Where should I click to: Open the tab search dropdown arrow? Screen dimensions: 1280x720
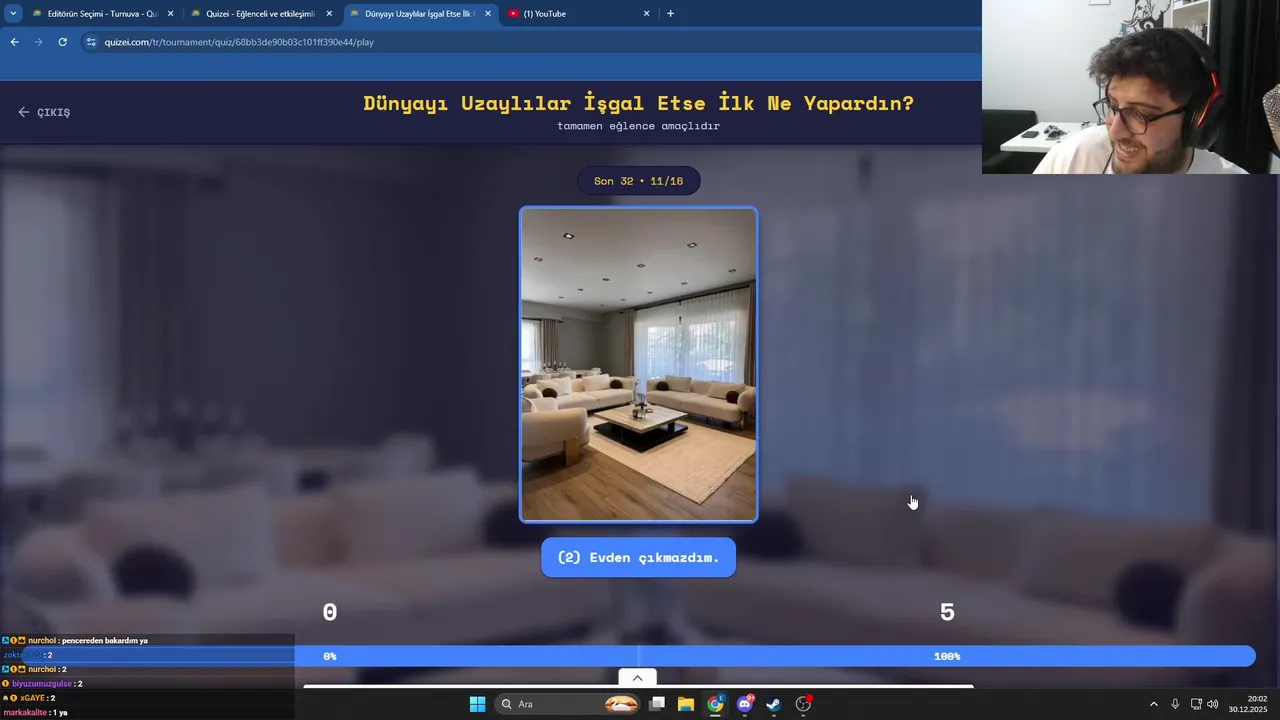click(12, 14)
